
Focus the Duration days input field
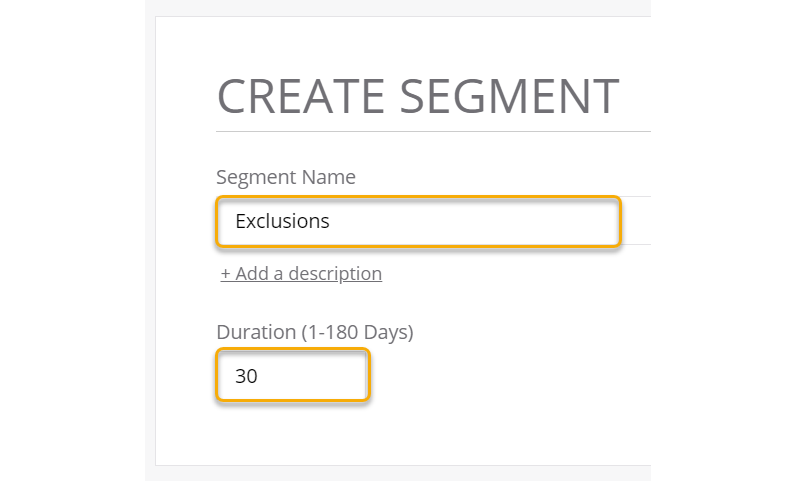pyautogui.click(x=292, y=376)
